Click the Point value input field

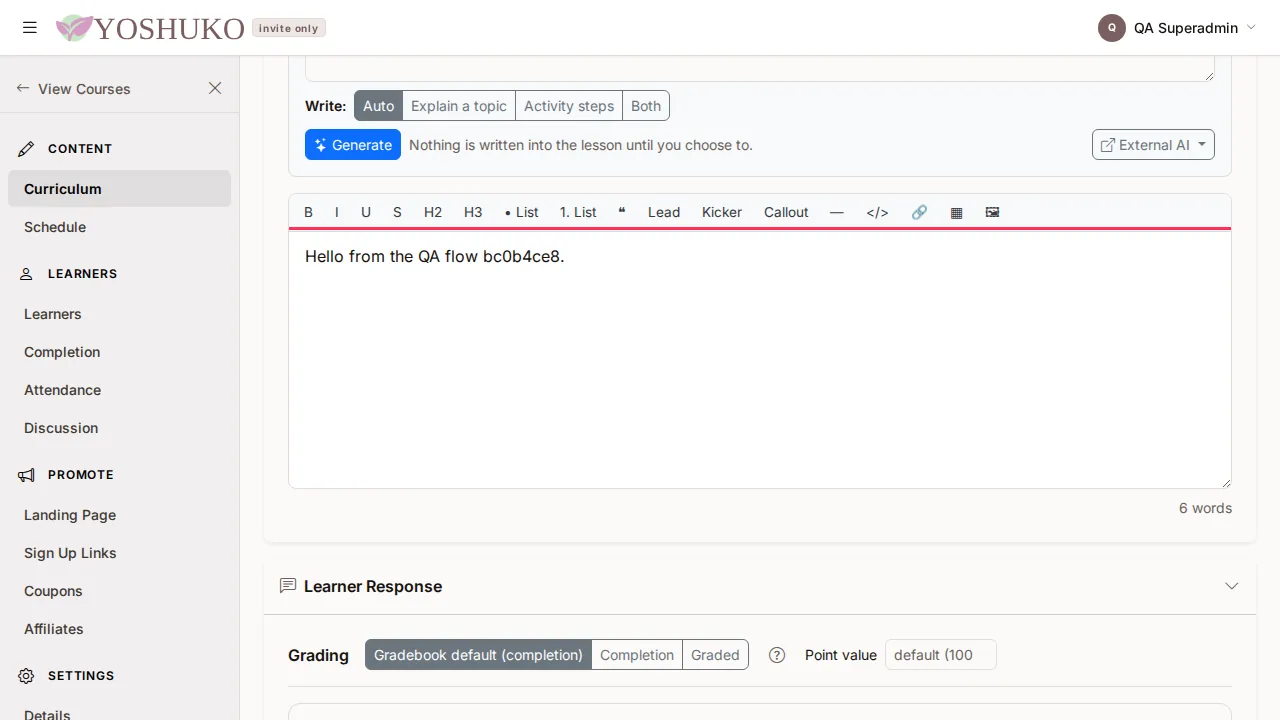[941, 655]
